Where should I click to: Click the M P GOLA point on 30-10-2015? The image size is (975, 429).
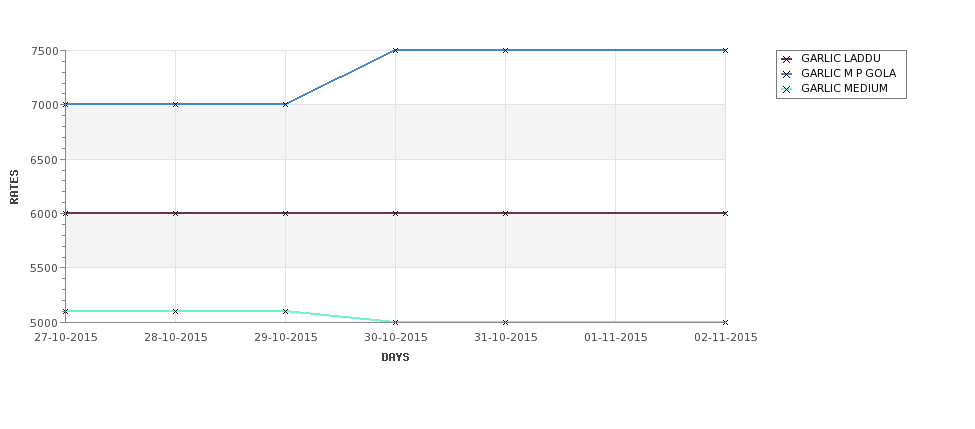[395, 50]
